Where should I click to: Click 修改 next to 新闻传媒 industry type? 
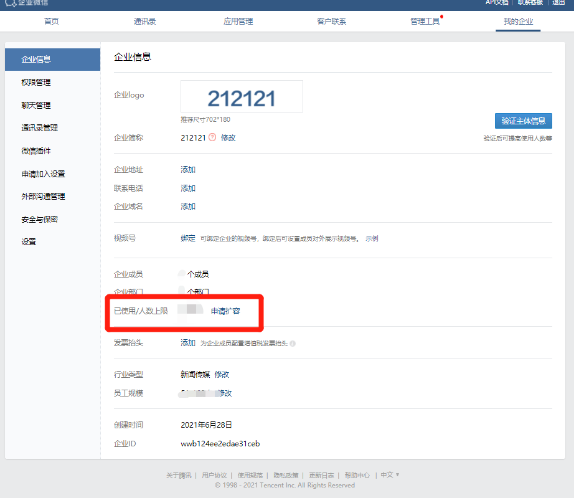click(x=222, y=374)
